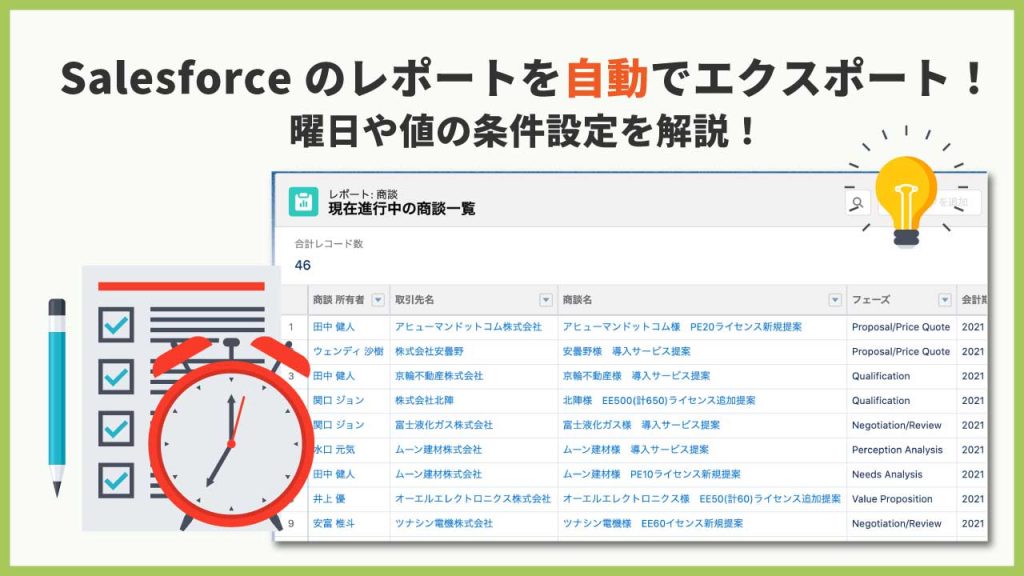Open account 株式会社安曇野
This screenshot has width=1024, height=576.
pyautogui.click(x=429, y=351)
